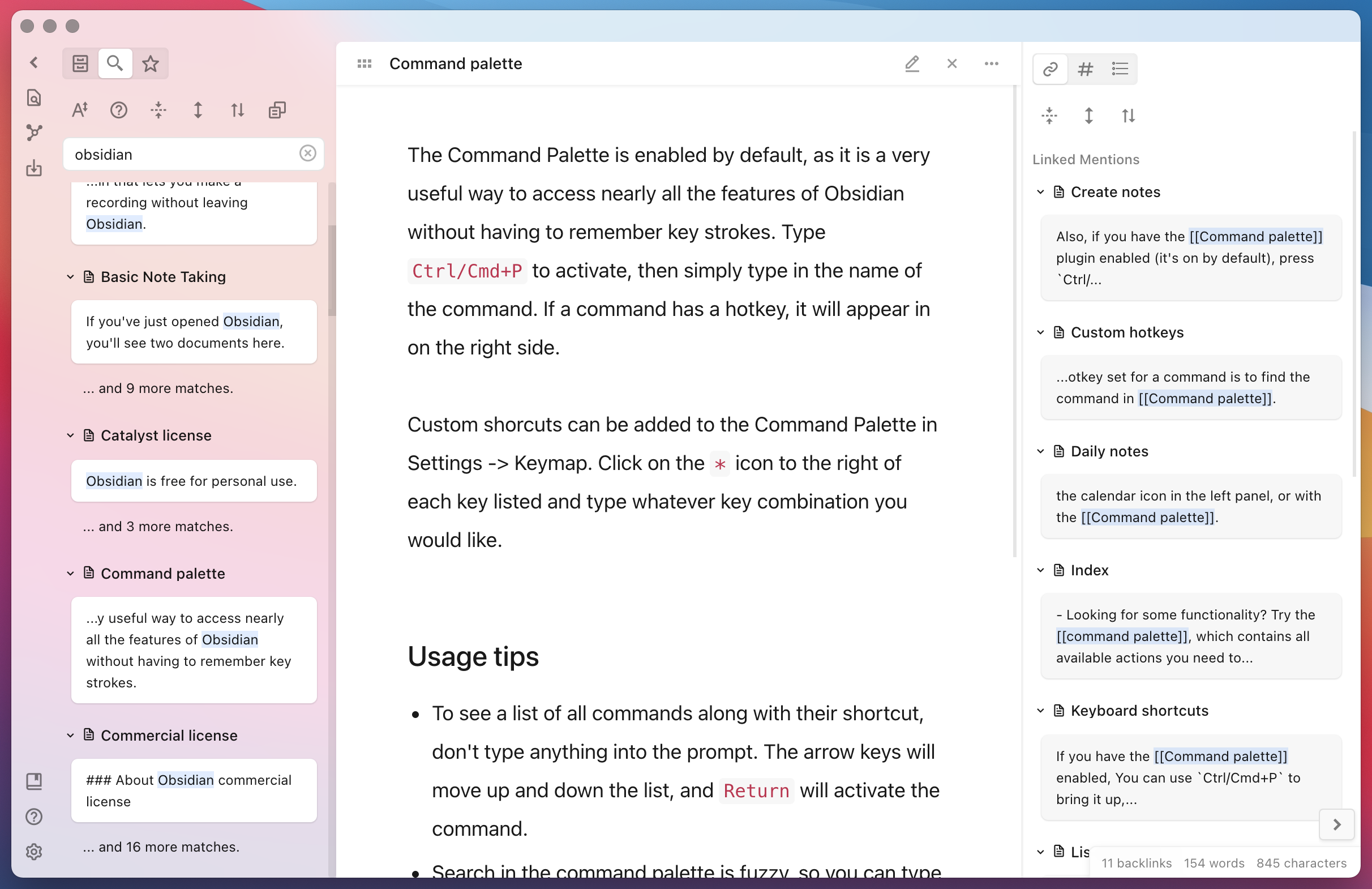Screen dimensions: 1372x889
Task: Click the import/download ribbon icon
Action: point(34,168)
